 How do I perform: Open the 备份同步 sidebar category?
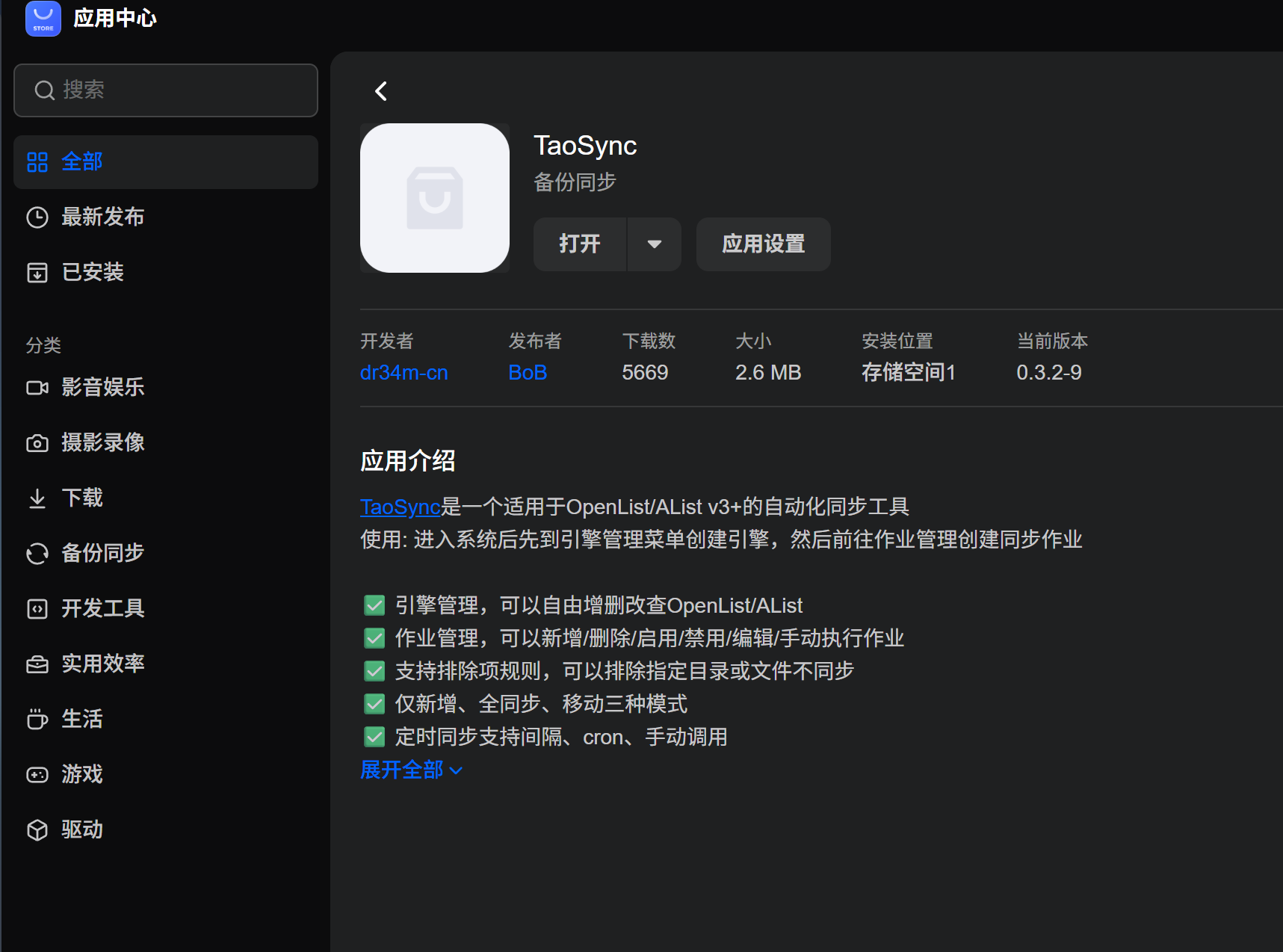pos(166,554)
